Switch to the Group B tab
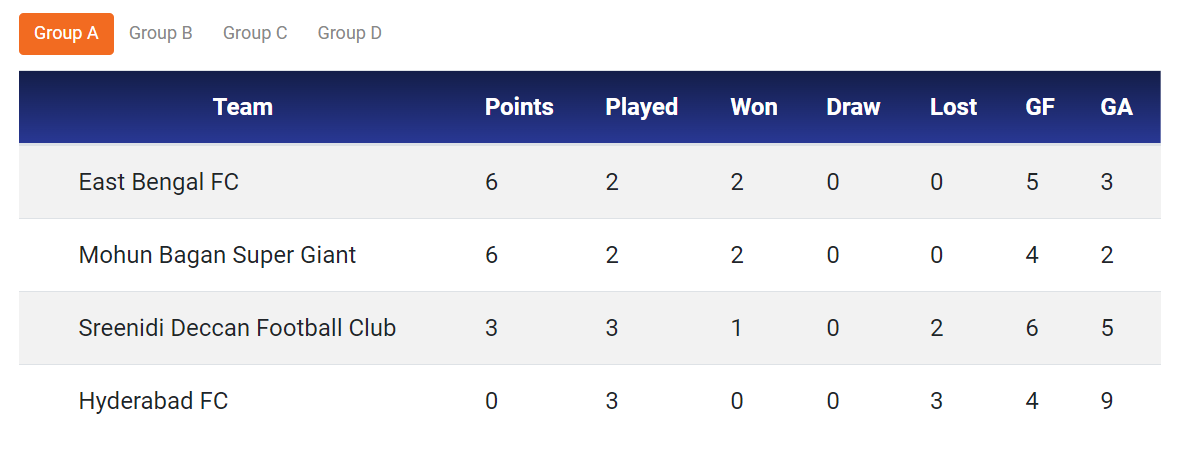This screenshot has height=450, width=1181. coord(161,33)
